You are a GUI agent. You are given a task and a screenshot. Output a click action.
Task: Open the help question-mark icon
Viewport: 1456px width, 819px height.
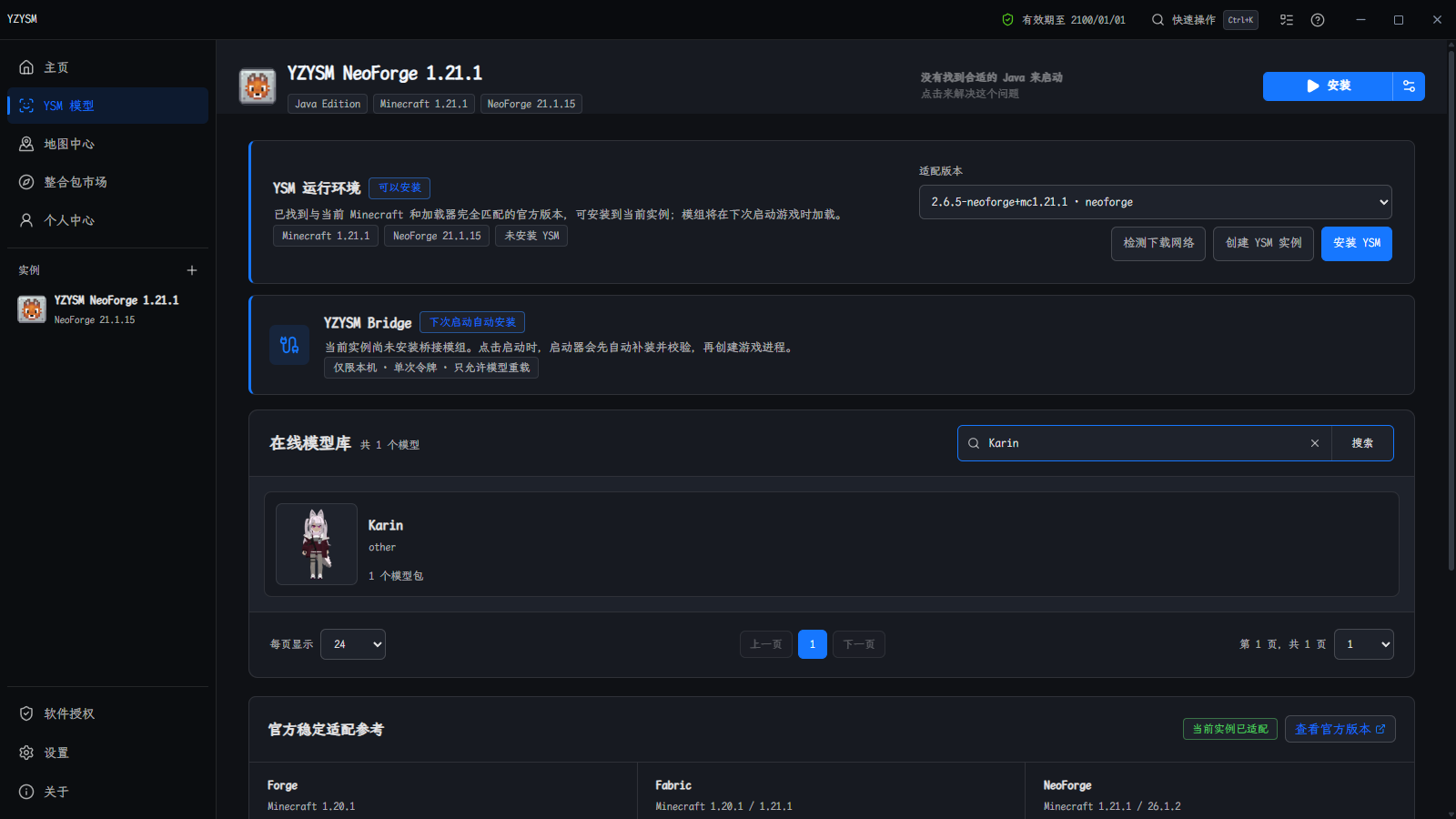point(1318,20)
